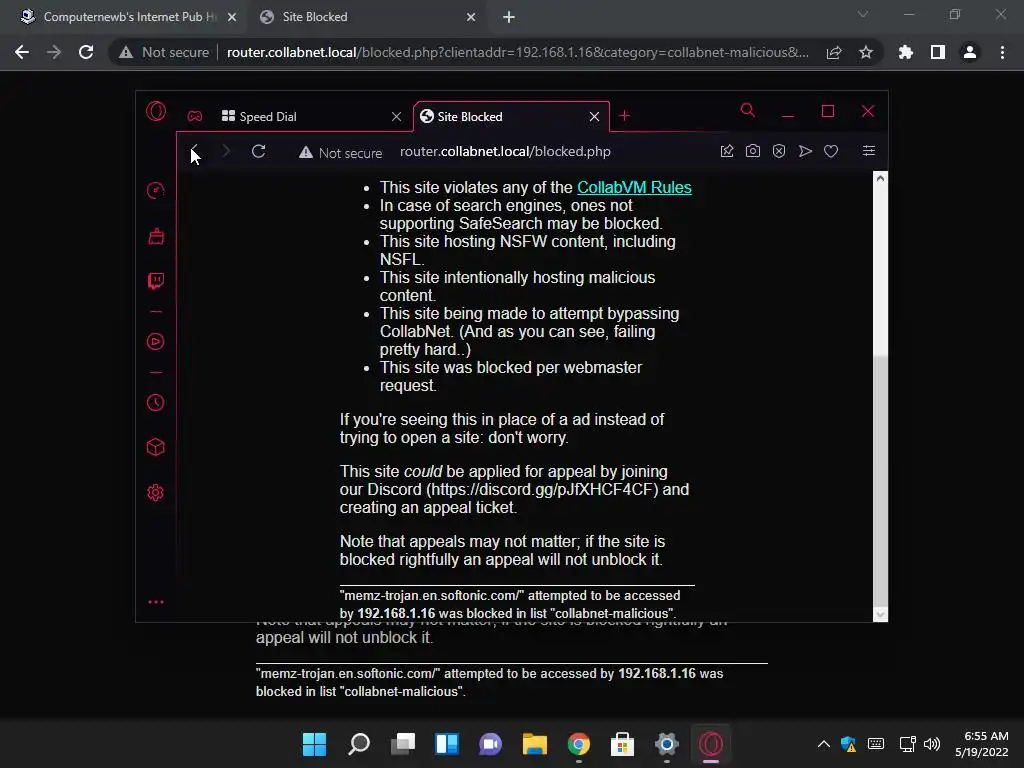Viewport: 1024px width, 768px height.
Task: Open Widgets from taskbar
Action: coord(447,744)
